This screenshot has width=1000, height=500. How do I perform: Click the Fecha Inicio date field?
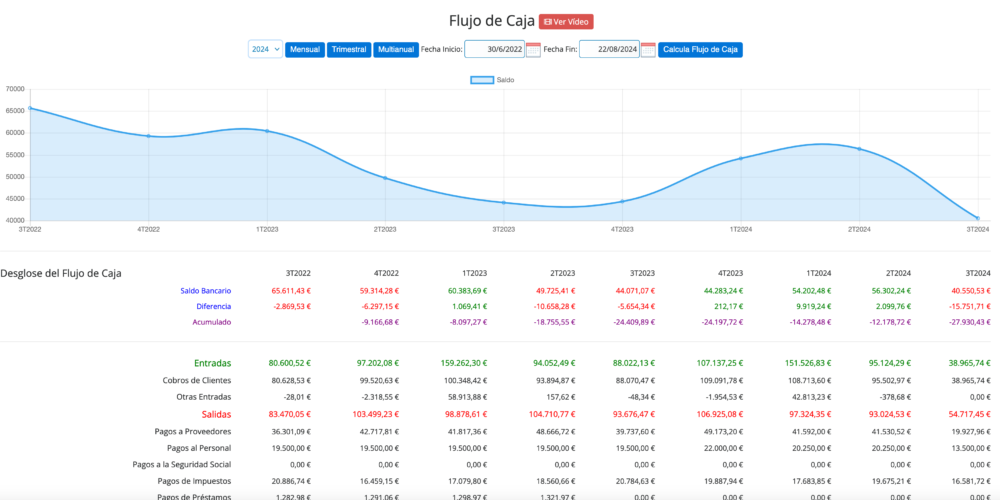tap(494, 49)
